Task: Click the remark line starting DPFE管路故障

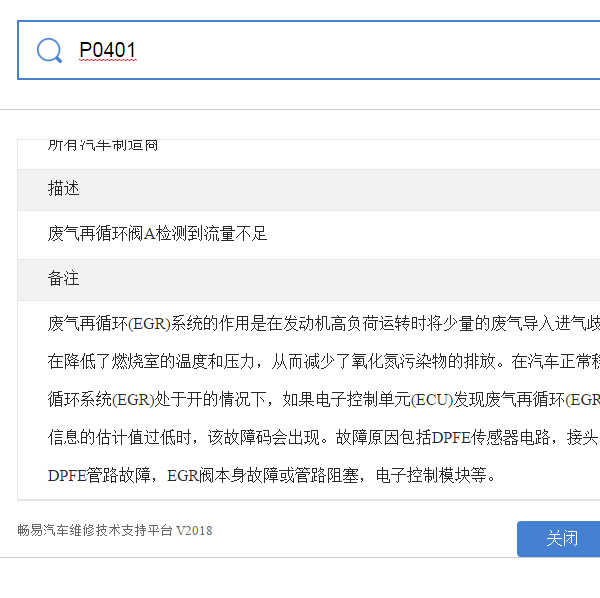Action: point(272,476)
